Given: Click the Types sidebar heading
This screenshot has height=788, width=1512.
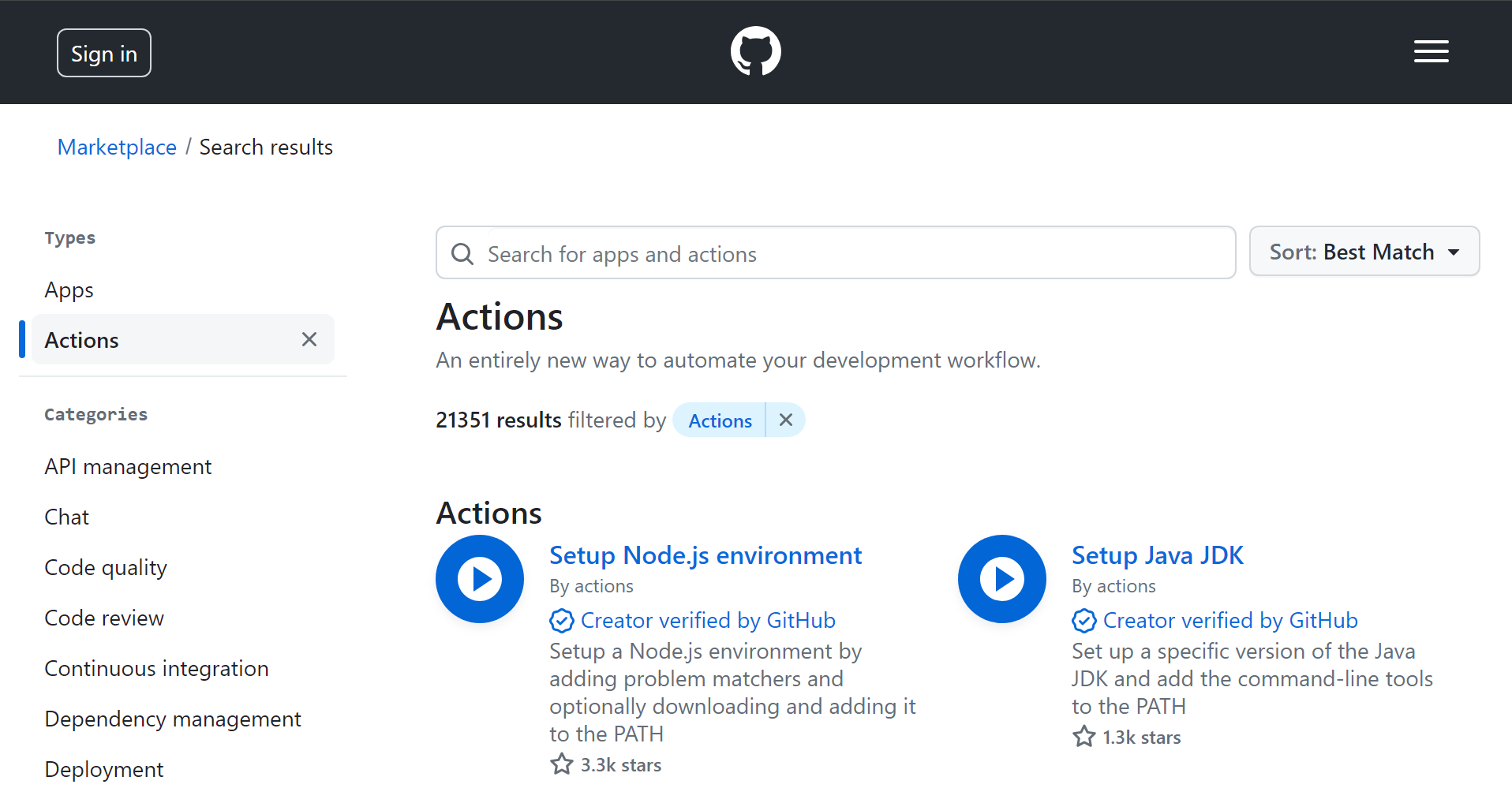Looking at the screenshot, I should point(70,238).
